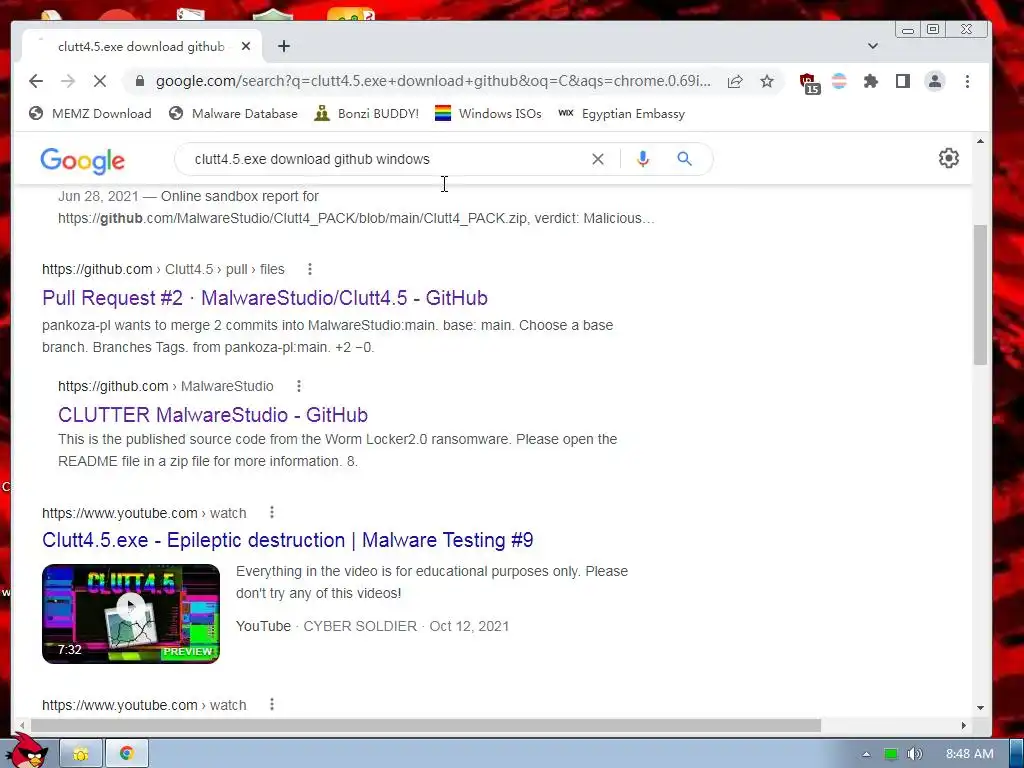Submit search with the magnifier icon
The height and width of the screenshot is (768, 1024).
(x=684, y=159)
